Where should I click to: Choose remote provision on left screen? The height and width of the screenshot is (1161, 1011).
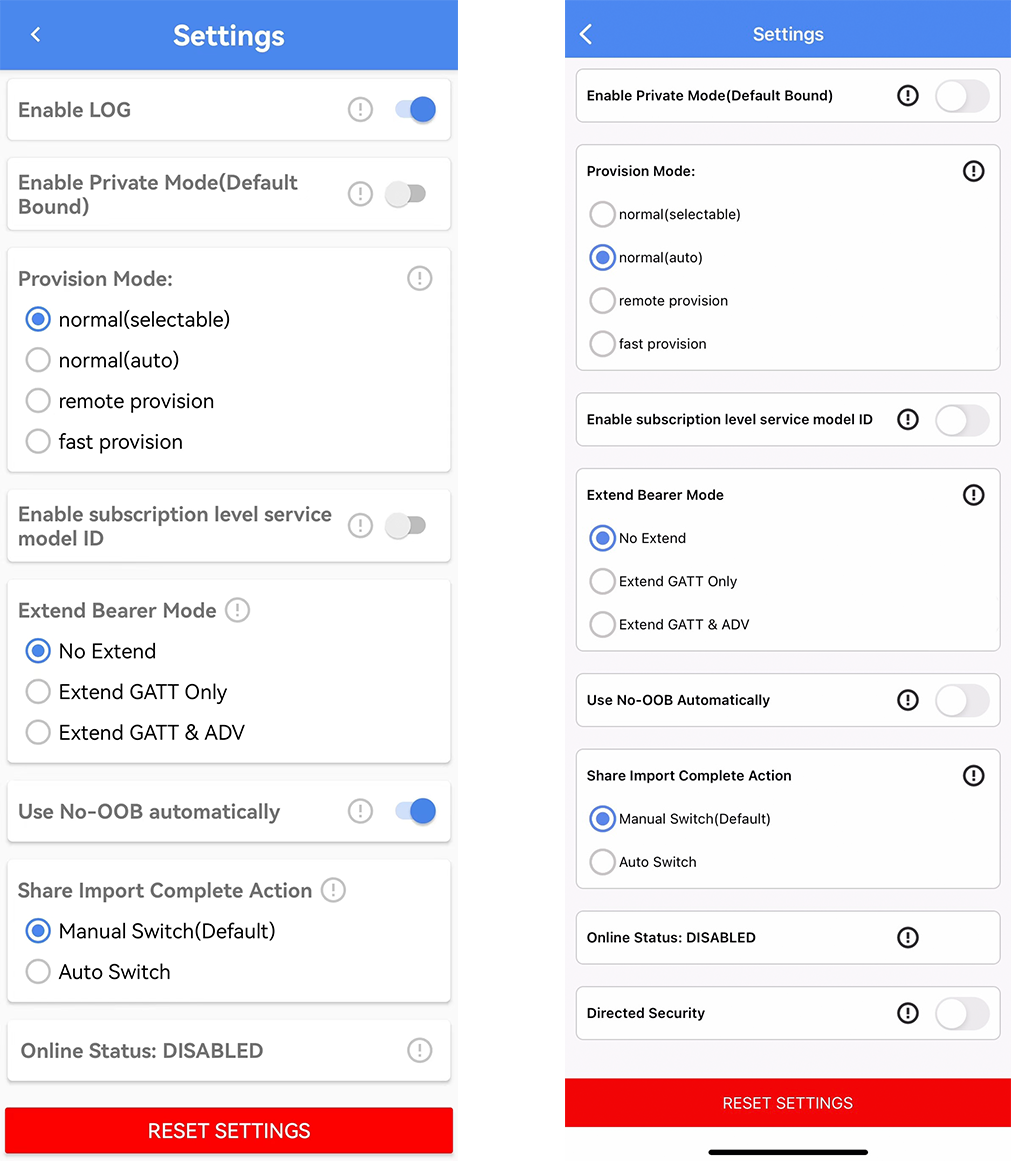(38, 401)
